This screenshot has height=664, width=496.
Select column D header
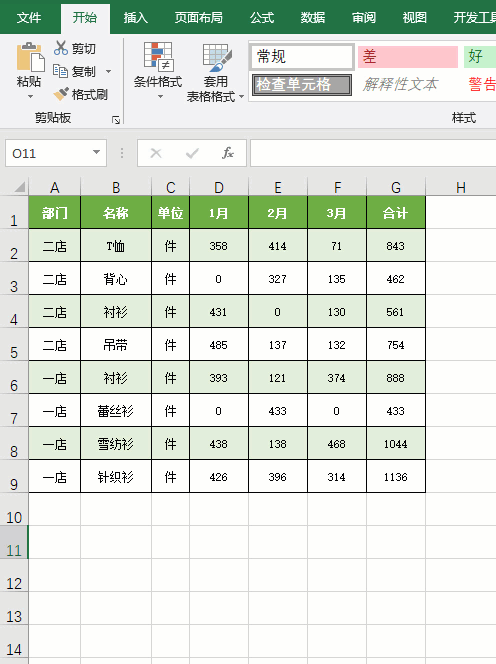click(219, 187)
